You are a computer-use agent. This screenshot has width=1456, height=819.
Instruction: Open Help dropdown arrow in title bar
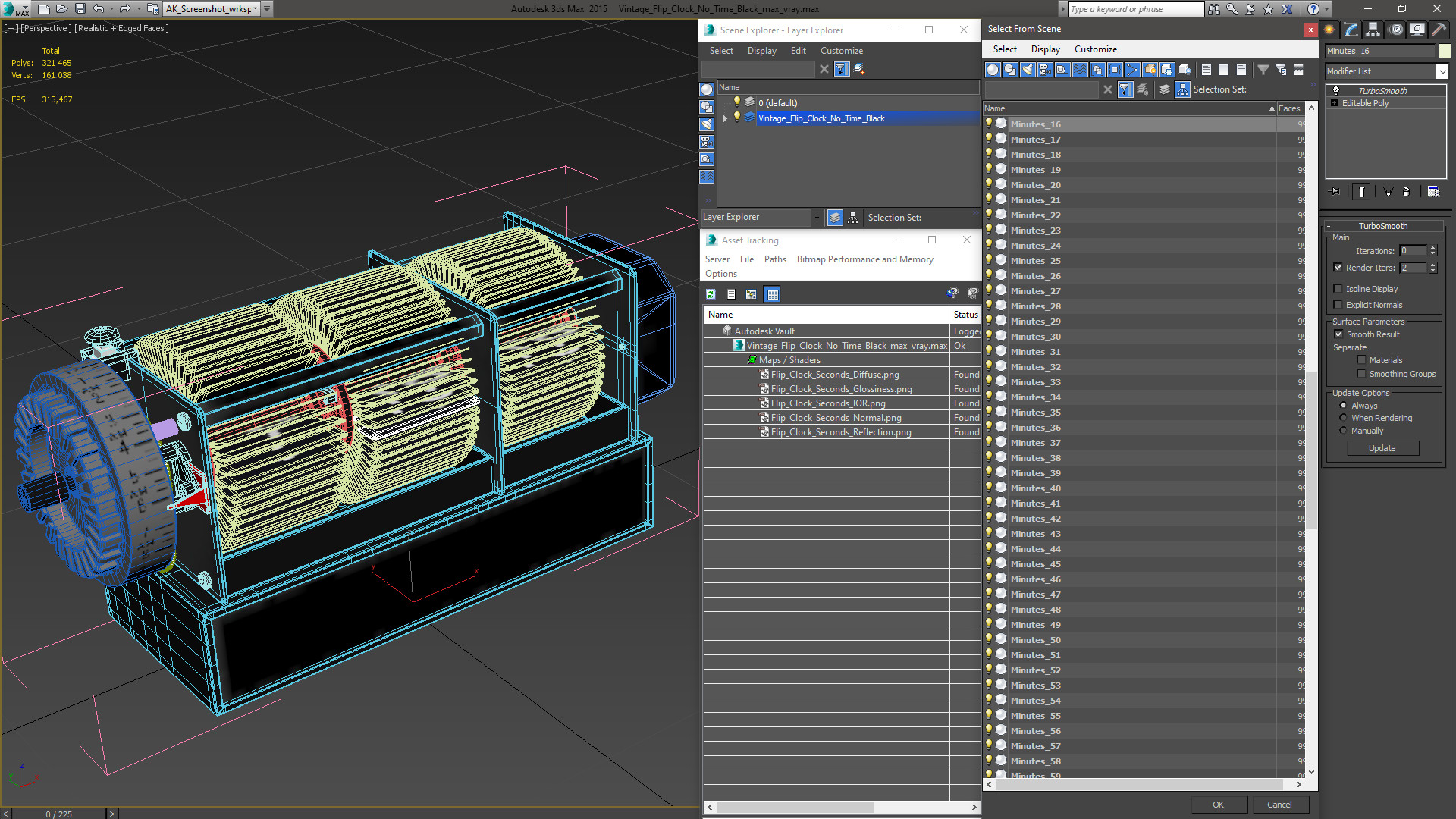[1327, 9]
